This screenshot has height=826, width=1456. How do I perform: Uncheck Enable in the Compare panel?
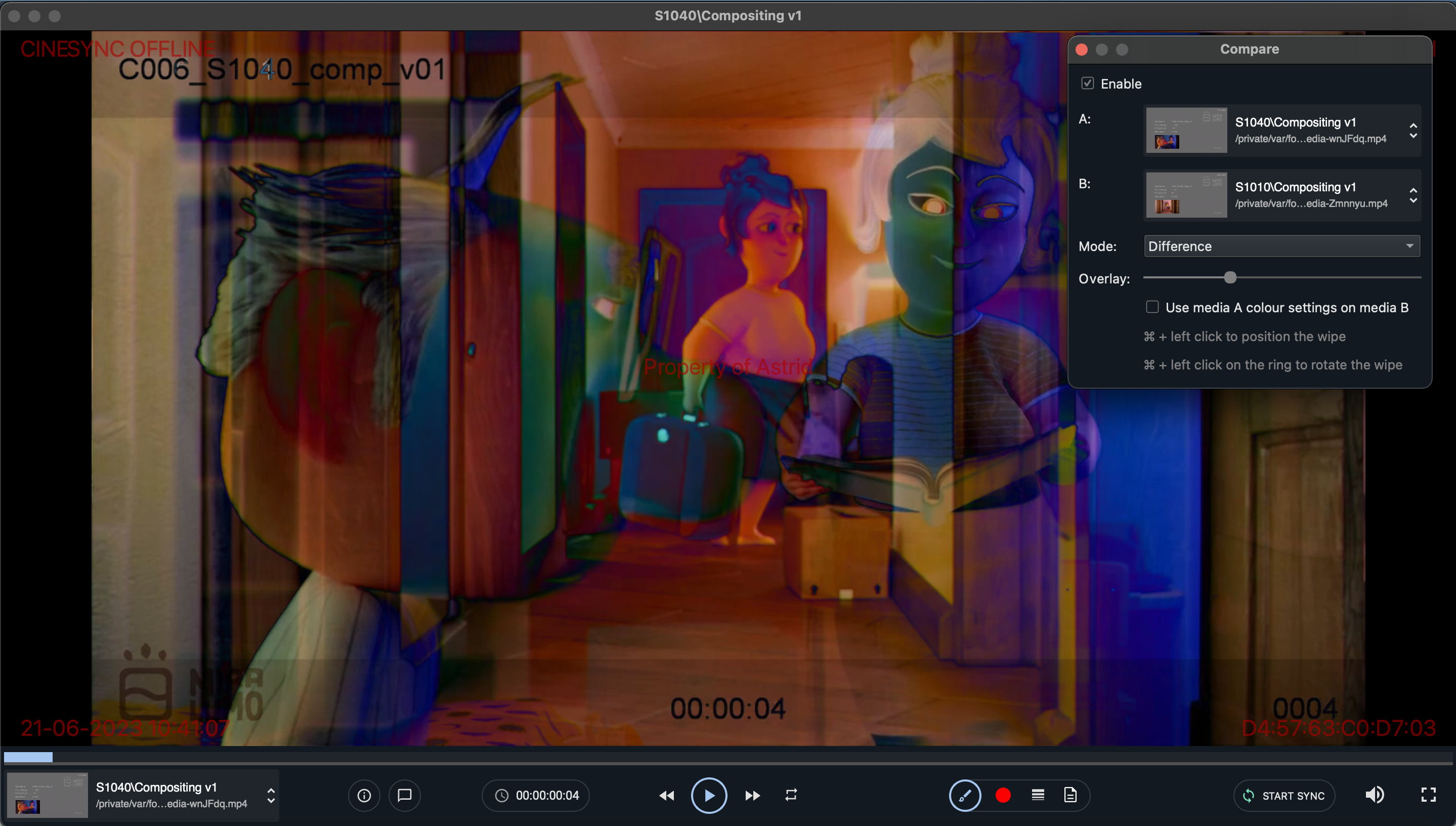click(1087, 84)
